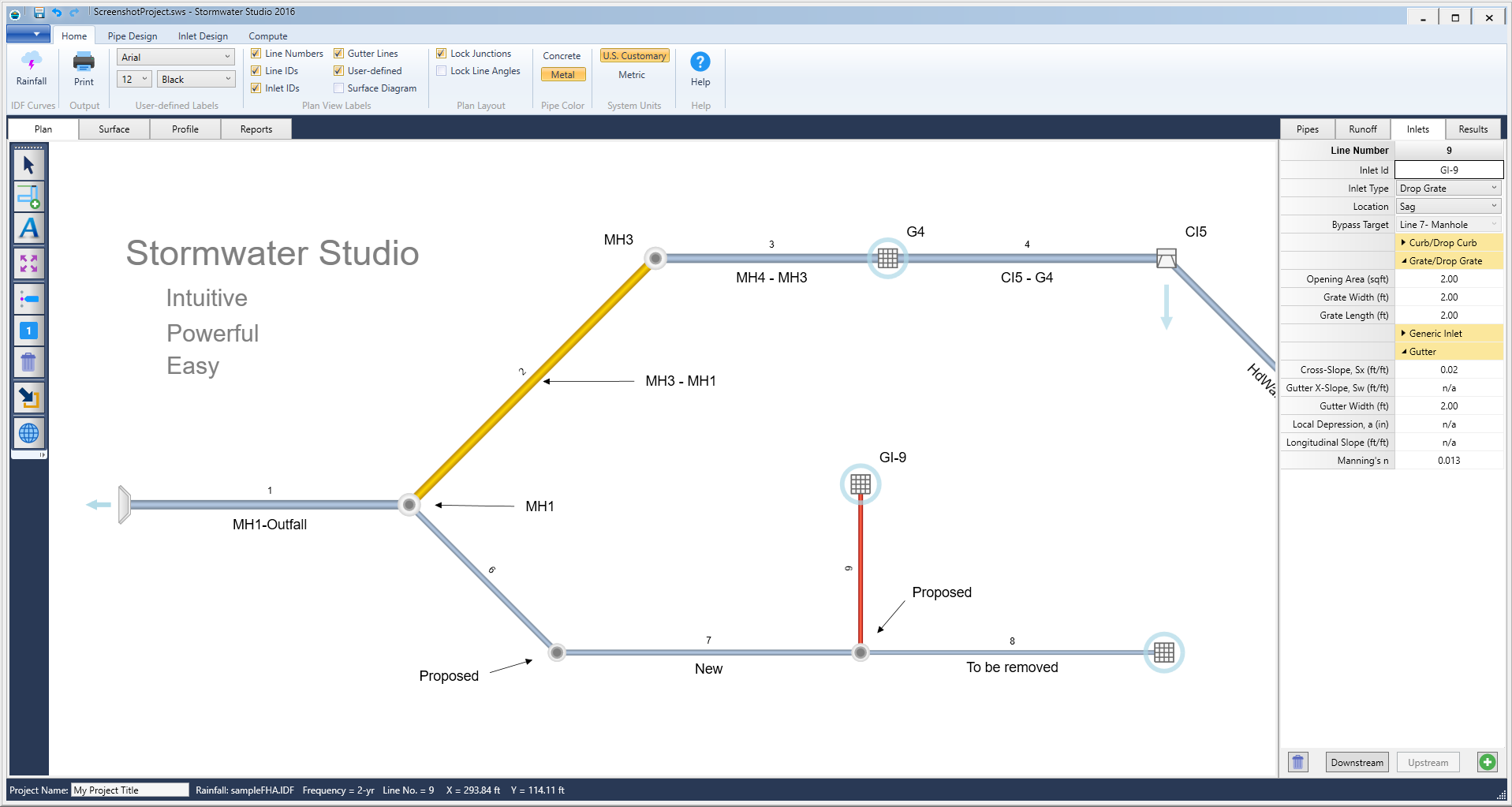Screen dimensions: 1512x807
Task: Click the import arrow icon in sidebar
Action: coord(29,398)
